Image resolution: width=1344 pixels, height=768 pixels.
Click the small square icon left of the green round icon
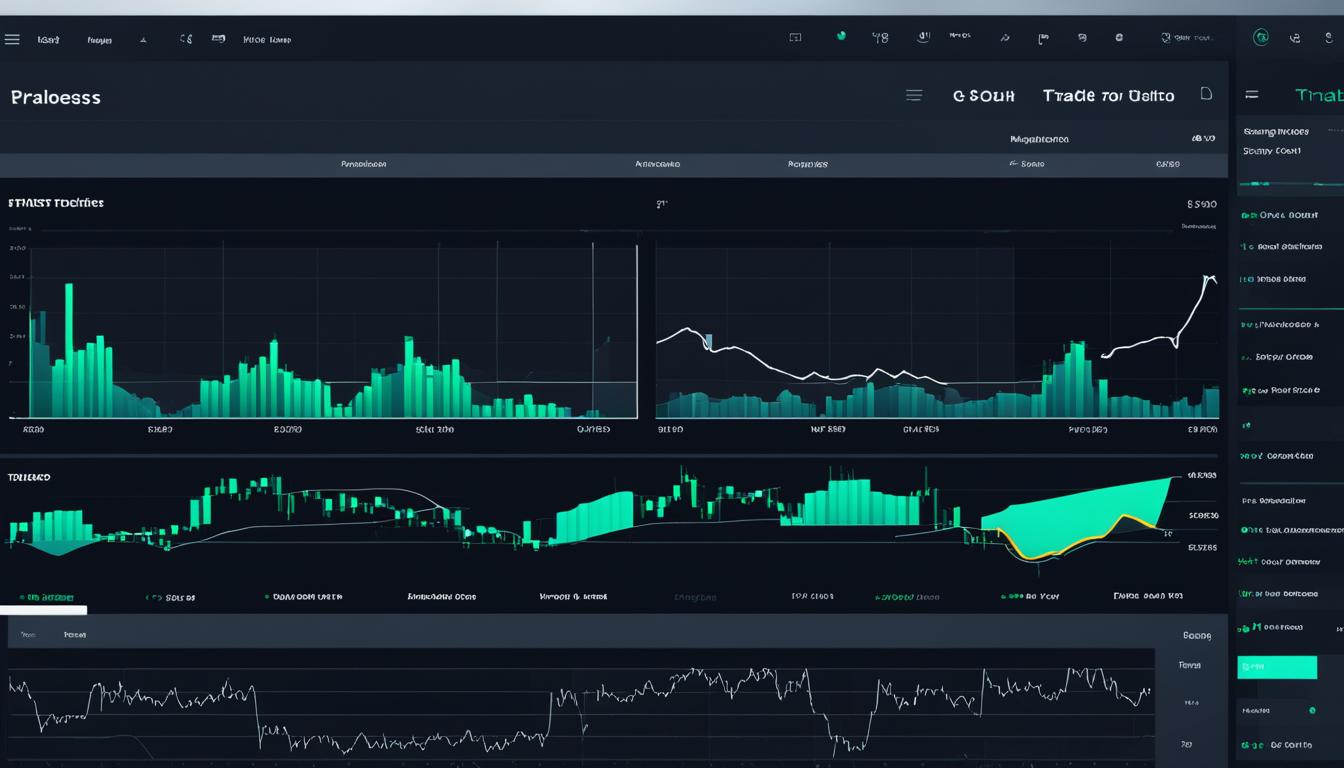795,38
